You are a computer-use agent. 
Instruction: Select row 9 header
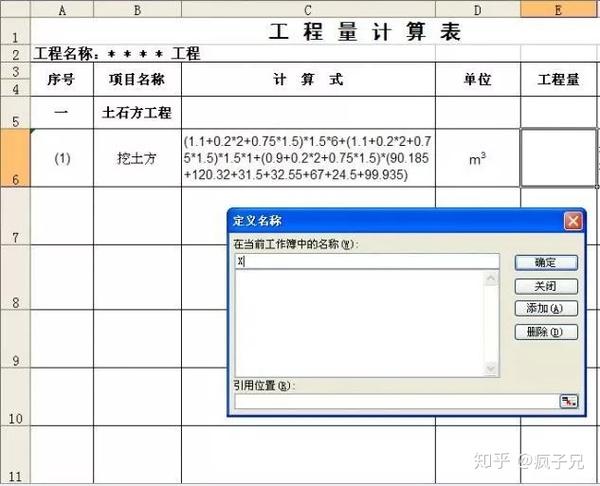coord(15,339)
